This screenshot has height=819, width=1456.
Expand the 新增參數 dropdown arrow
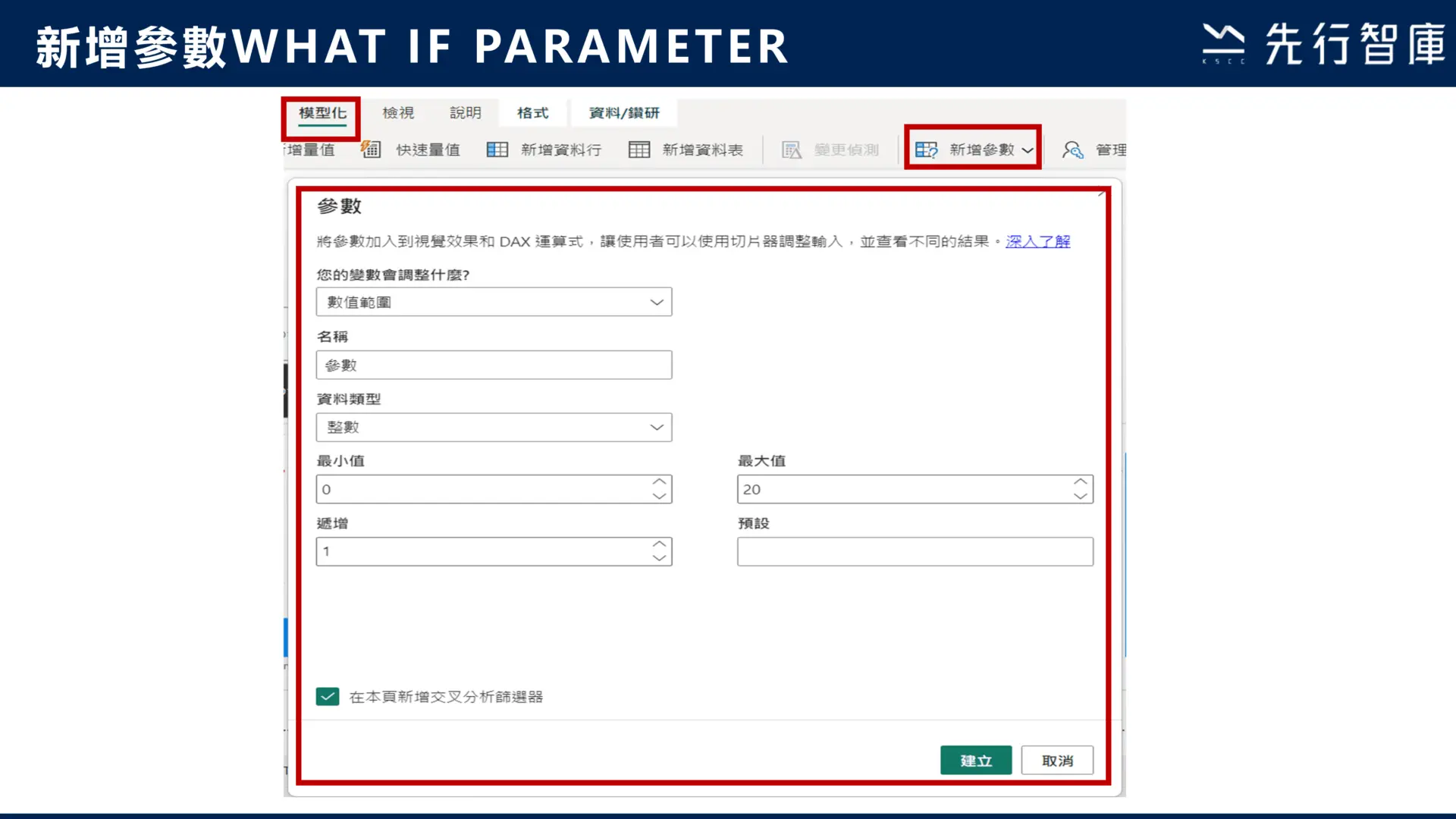(x=1028, y=150)
